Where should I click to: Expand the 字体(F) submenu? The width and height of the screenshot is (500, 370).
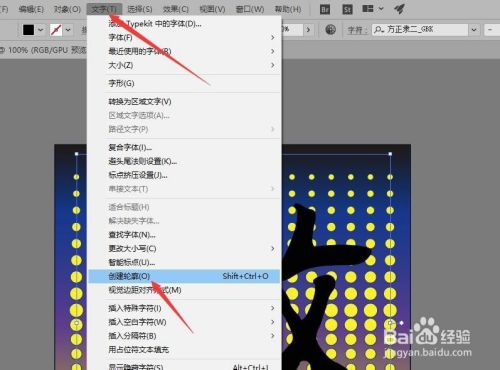[x=184, y=37]
